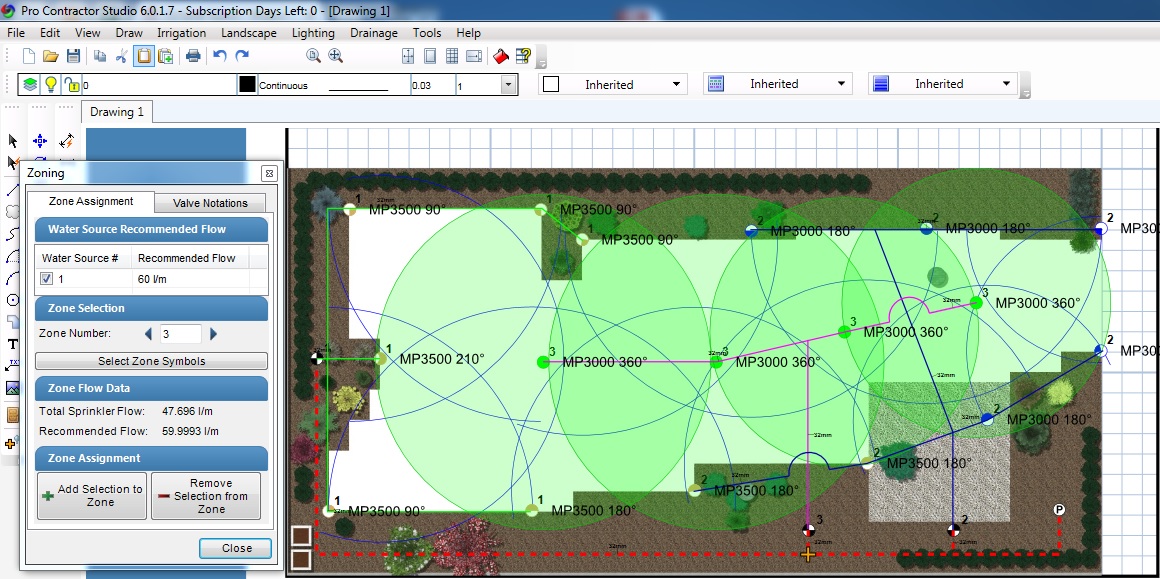Click the black layer color swatch
Viewport: 1160px width, 579px height.
tap(247, 85)
